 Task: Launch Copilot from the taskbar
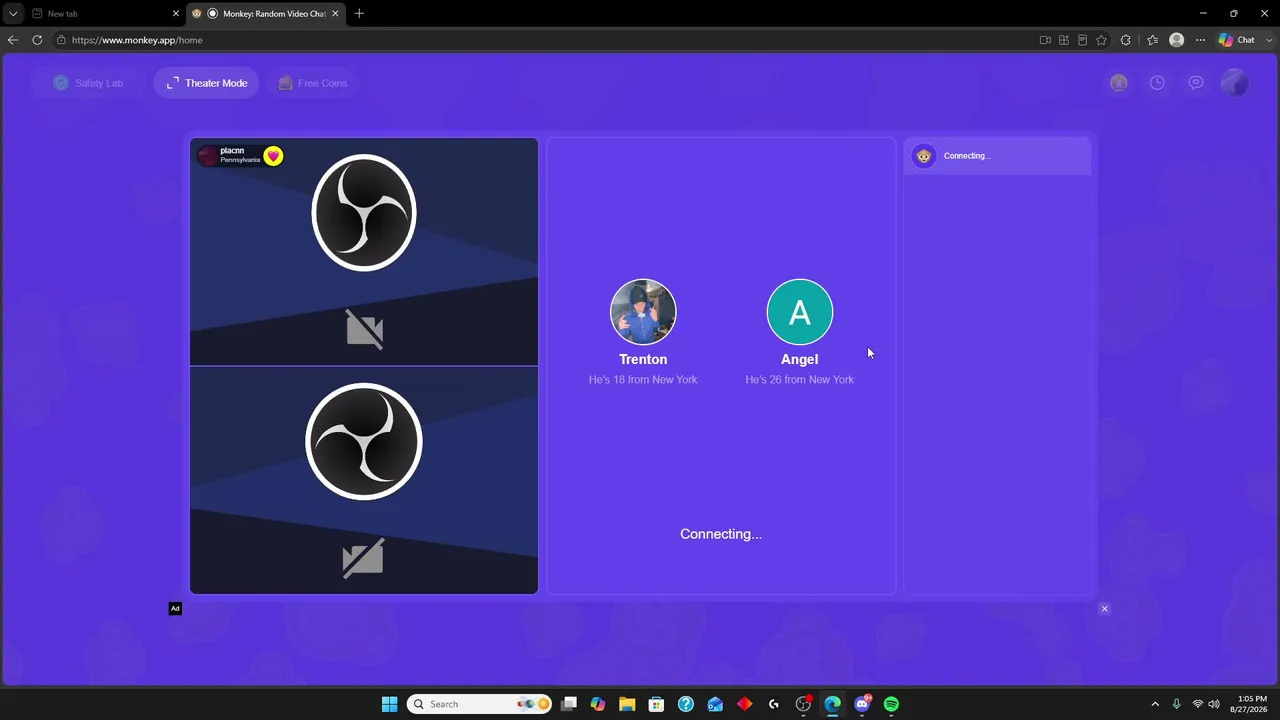[x=598, y=704]
